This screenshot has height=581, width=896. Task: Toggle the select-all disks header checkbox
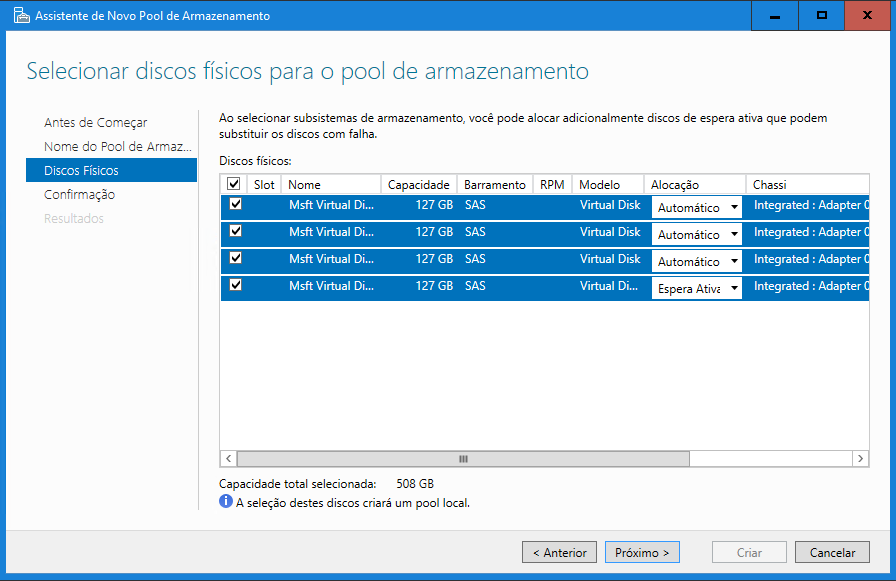(234, 185)
